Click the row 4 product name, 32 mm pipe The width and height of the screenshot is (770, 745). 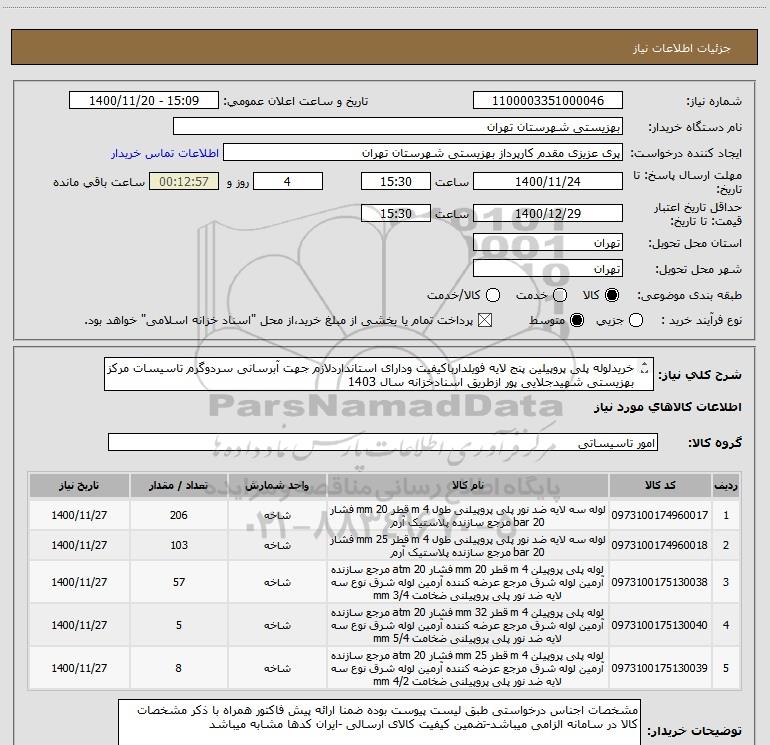pos(468,625)
